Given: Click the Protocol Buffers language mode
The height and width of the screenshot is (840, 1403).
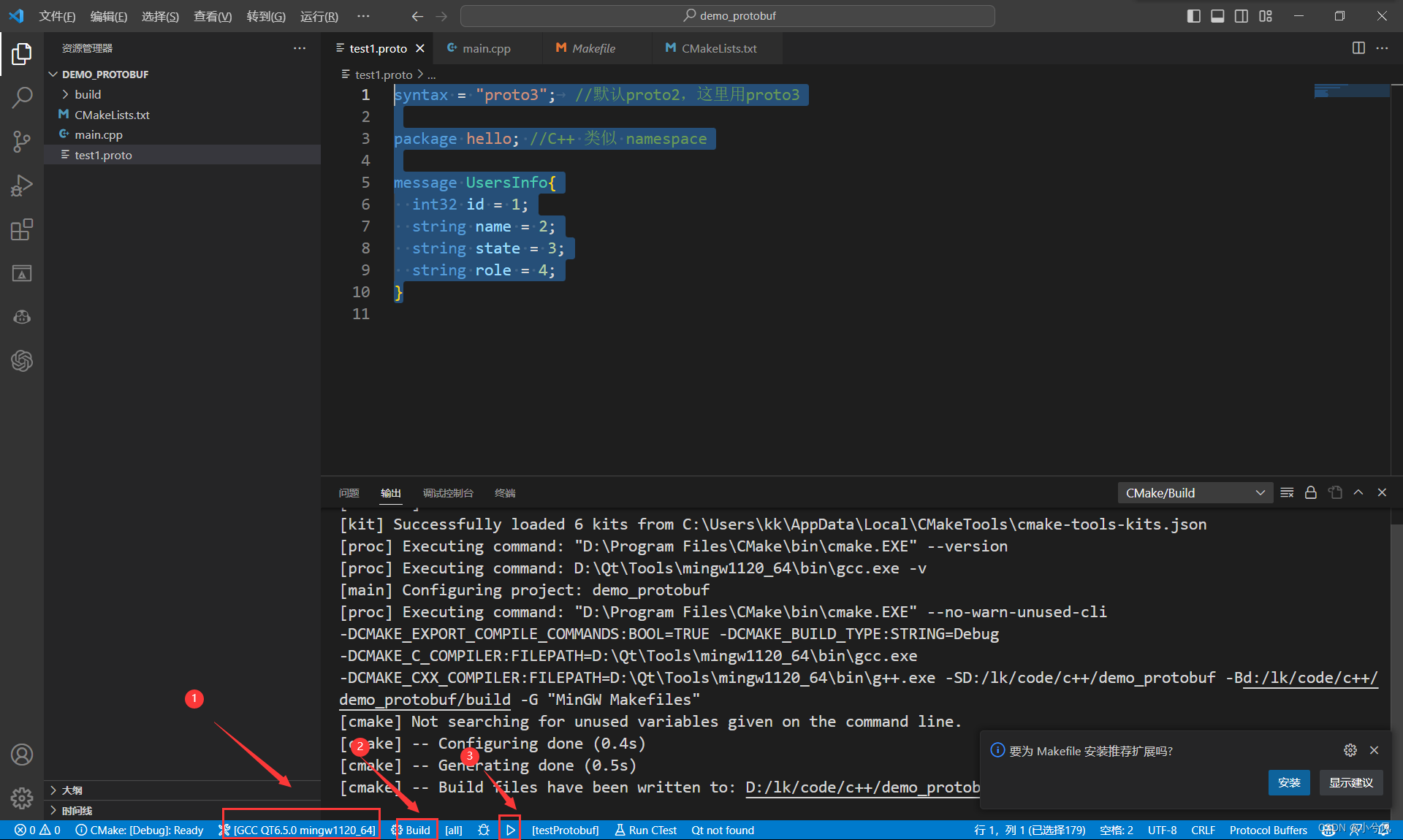Looking at the screenshot, I should pyautogui.click(x=1268, y=830).
